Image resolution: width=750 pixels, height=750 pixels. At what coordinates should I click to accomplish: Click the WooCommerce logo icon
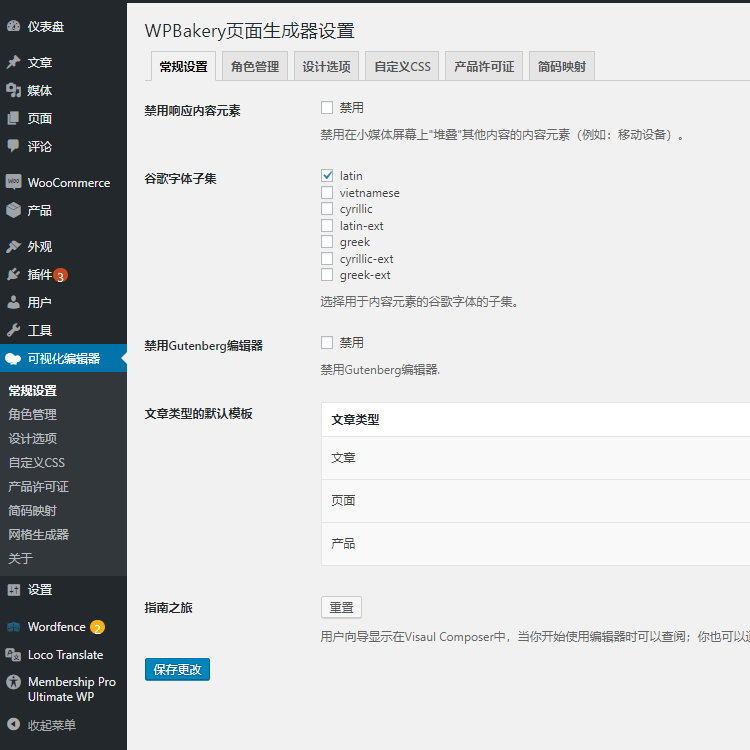14,182
